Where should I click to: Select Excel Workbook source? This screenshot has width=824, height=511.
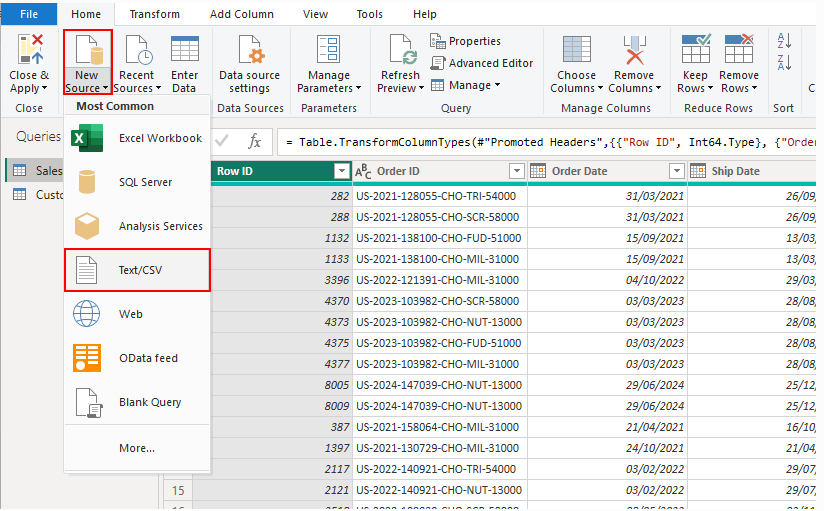(x=137, y=138)
